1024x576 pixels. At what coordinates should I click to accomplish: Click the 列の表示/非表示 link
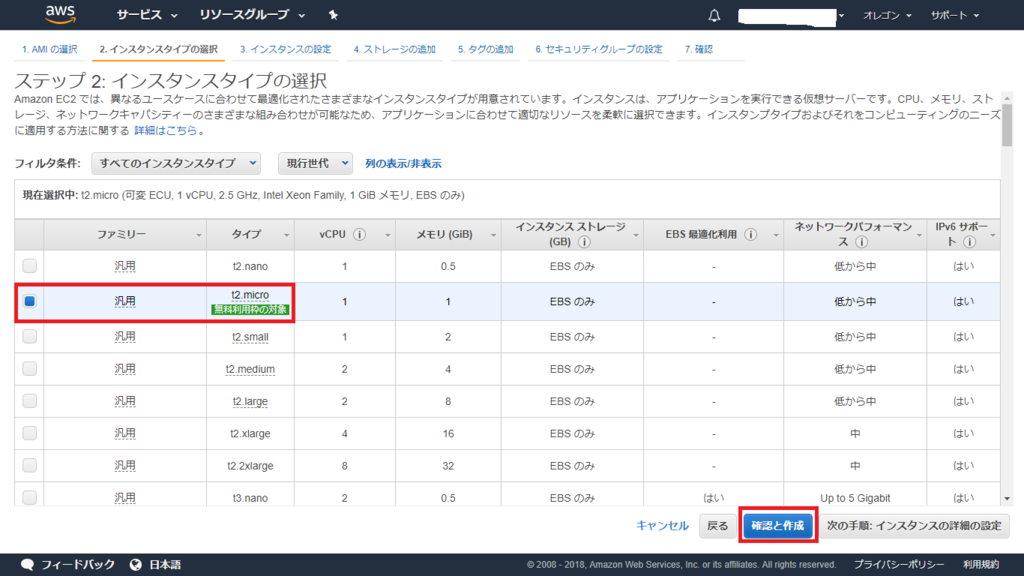[x=404, y=164]
